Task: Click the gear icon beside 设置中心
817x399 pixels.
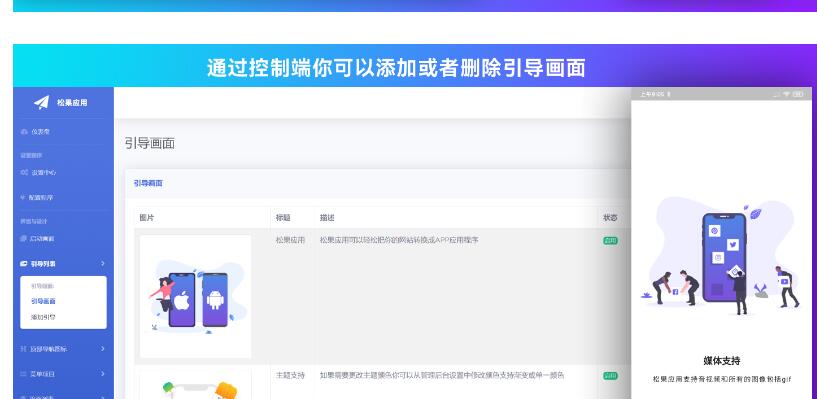Action: (23, 172)
